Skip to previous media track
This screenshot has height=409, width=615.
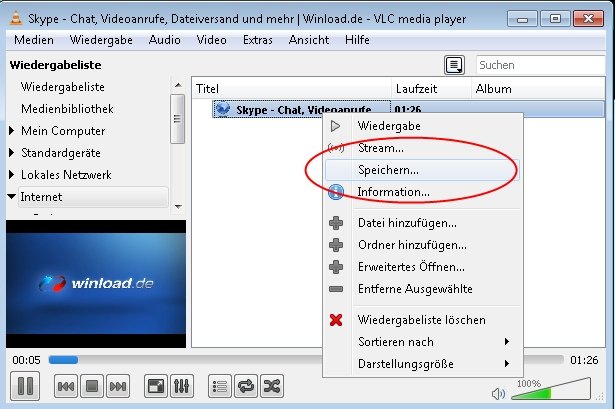point(66,387)
